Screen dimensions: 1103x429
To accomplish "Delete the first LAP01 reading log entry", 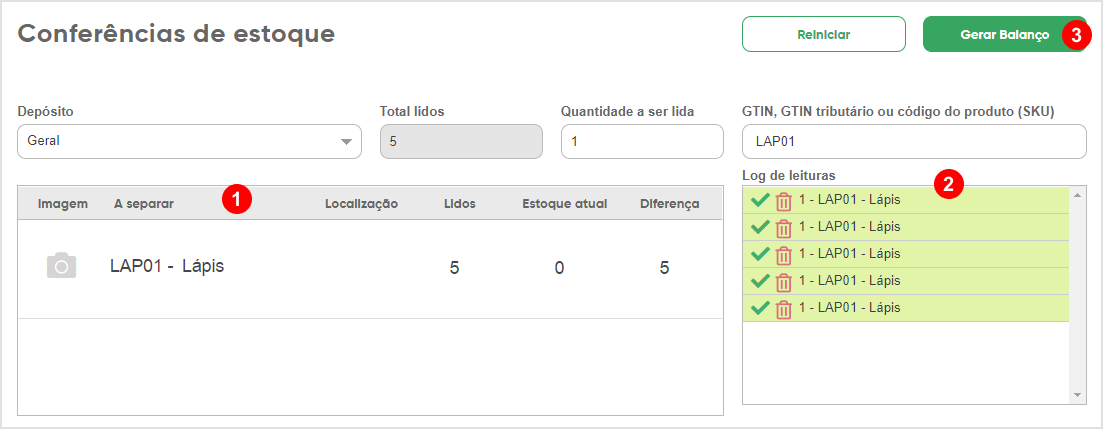I will pyautogui.click(x=784, y=201).
